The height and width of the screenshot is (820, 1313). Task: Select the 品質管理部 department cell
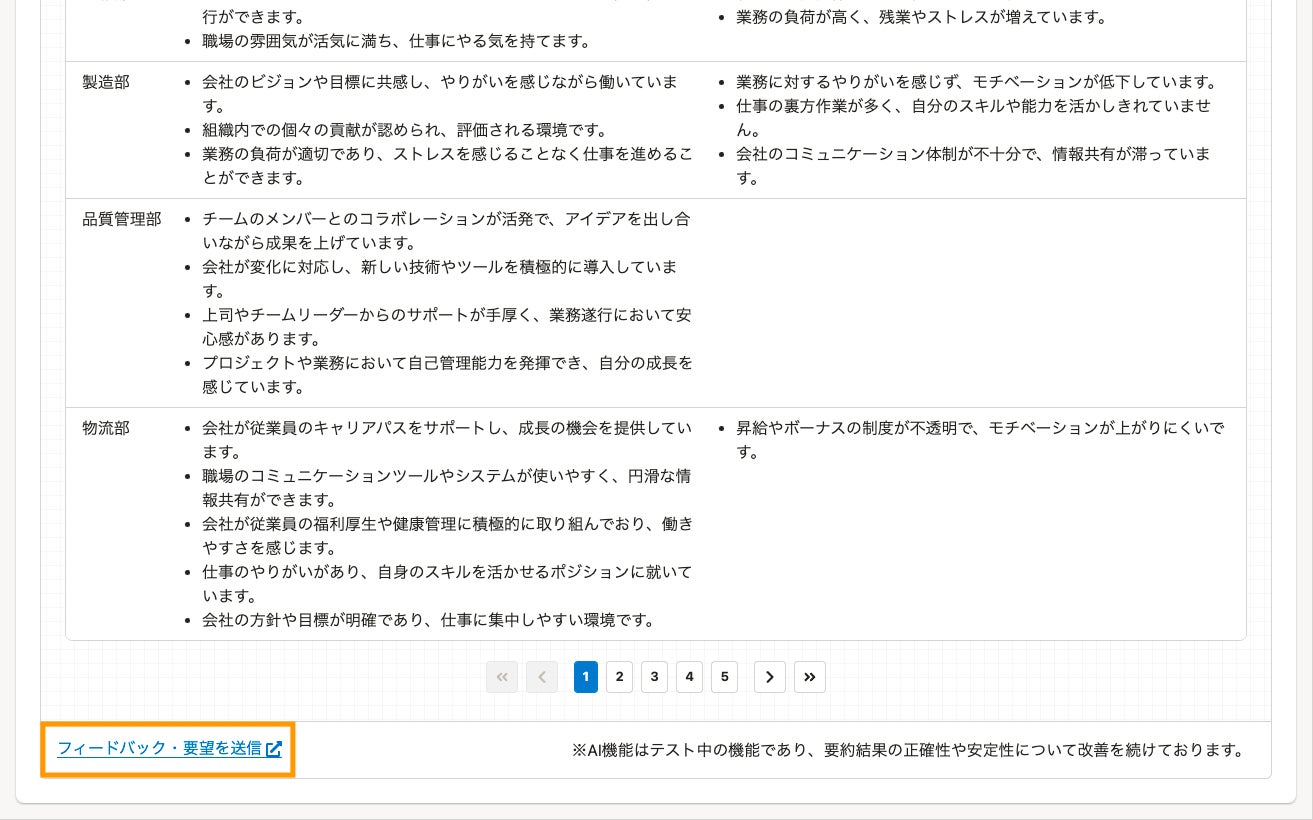(x=122, y=219)
